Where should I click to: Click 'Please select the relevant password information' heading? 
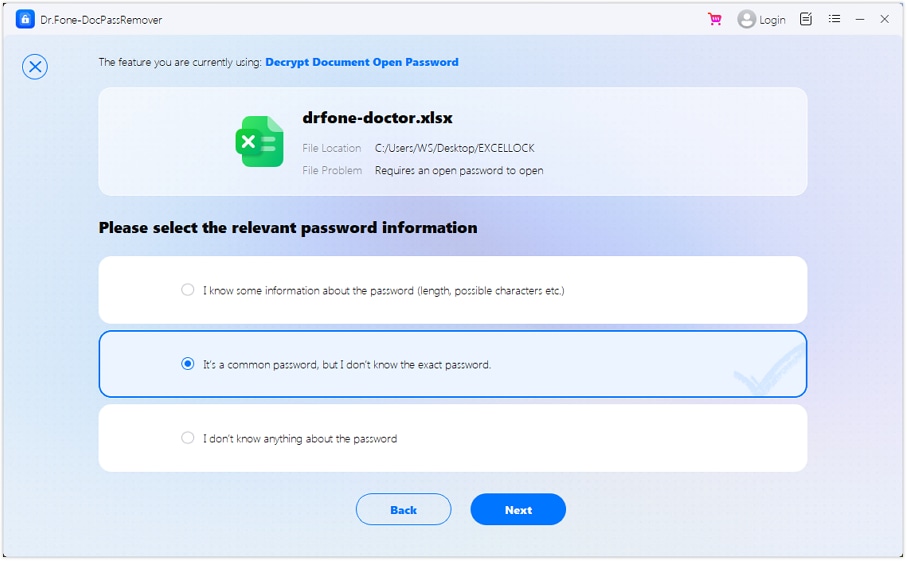pos(288,228)
